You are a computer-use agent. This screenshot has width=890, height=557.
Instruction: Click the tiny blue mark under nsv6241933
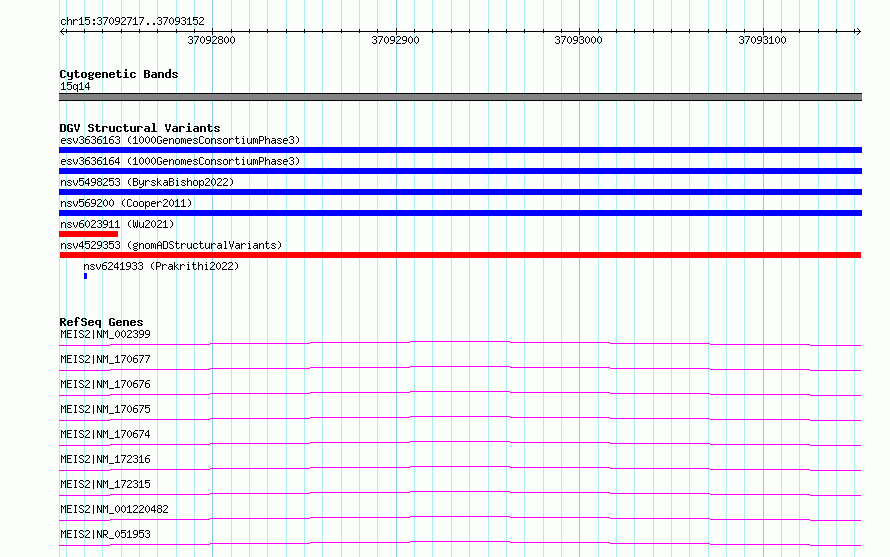(85, 276)
